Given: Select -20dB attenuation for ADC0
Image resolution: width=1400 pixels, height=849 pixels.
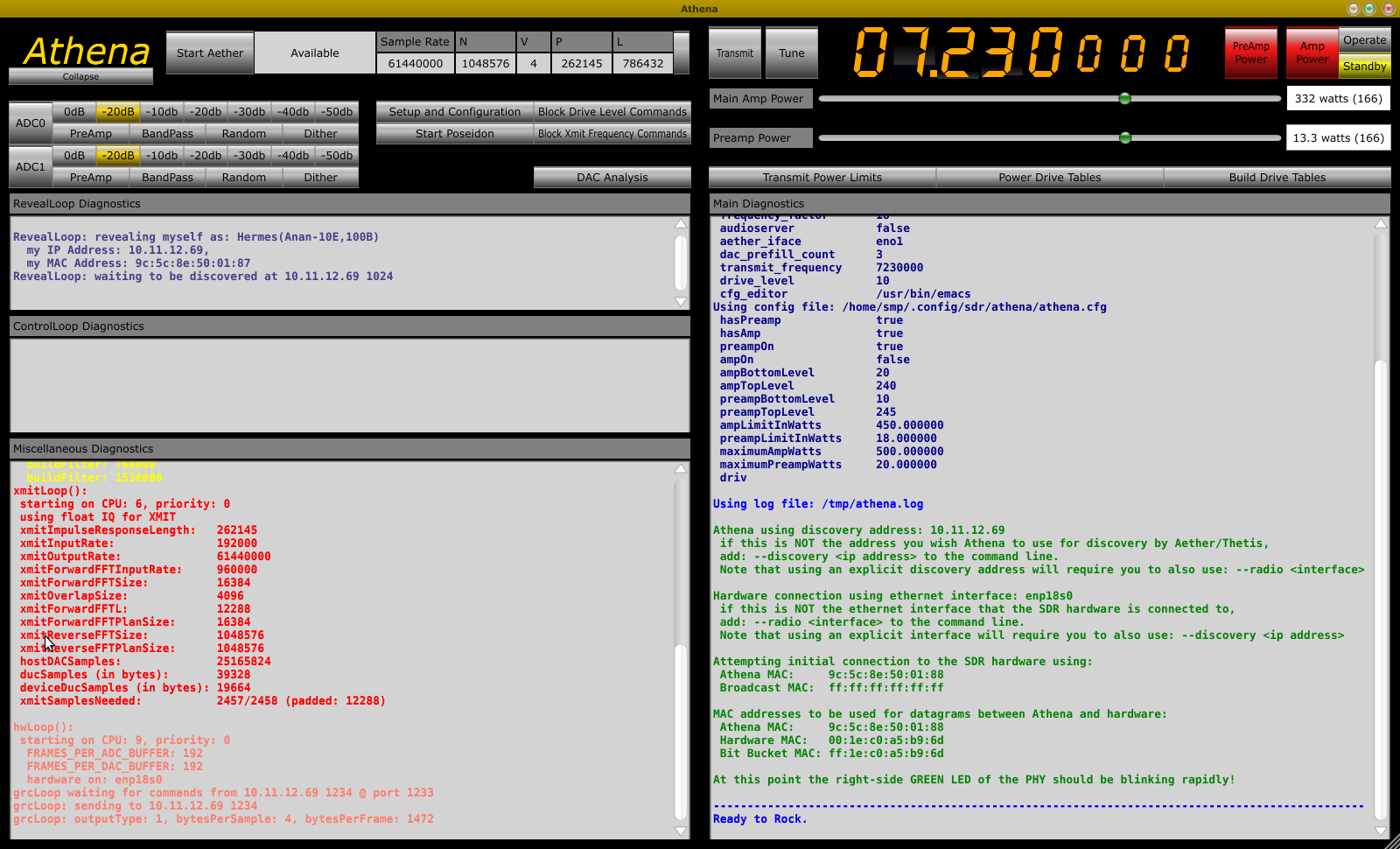Looking at the screenshot, I should click(118, 112).
